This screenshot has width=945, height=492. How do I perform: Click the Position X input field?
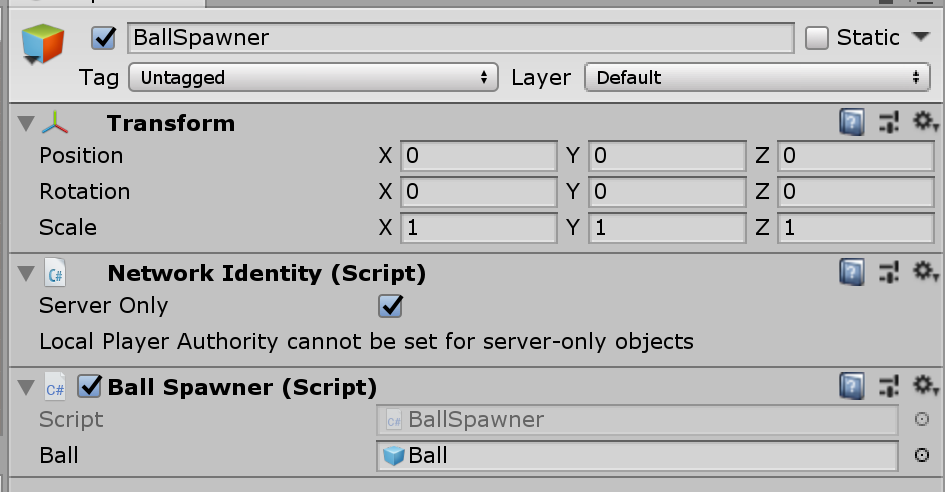click(478, 156)
